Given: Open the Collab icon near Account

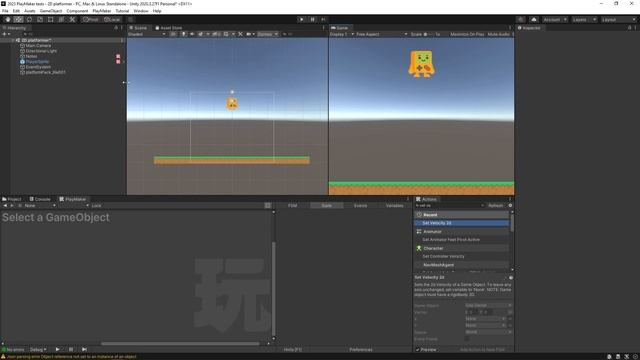Looking at the screenshot, I should 520,19.
